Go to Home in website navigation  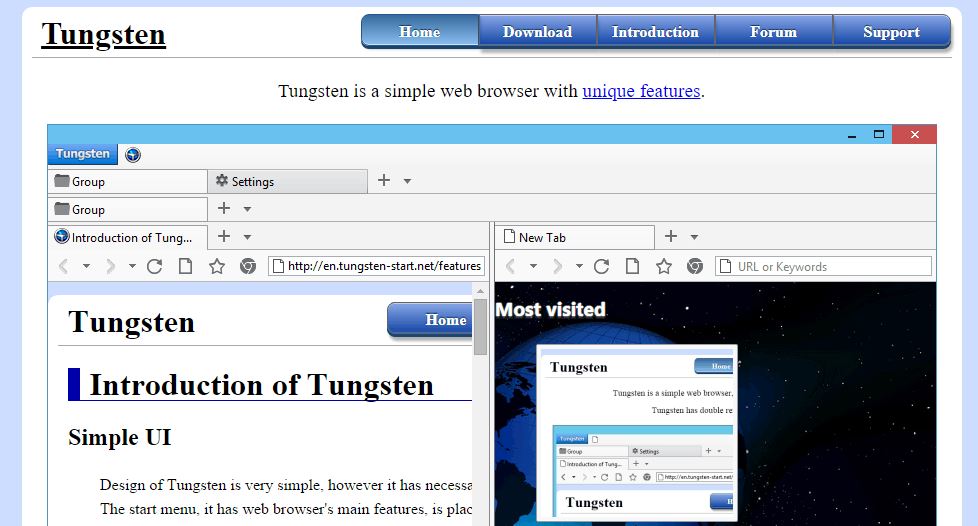coord(420,31)
